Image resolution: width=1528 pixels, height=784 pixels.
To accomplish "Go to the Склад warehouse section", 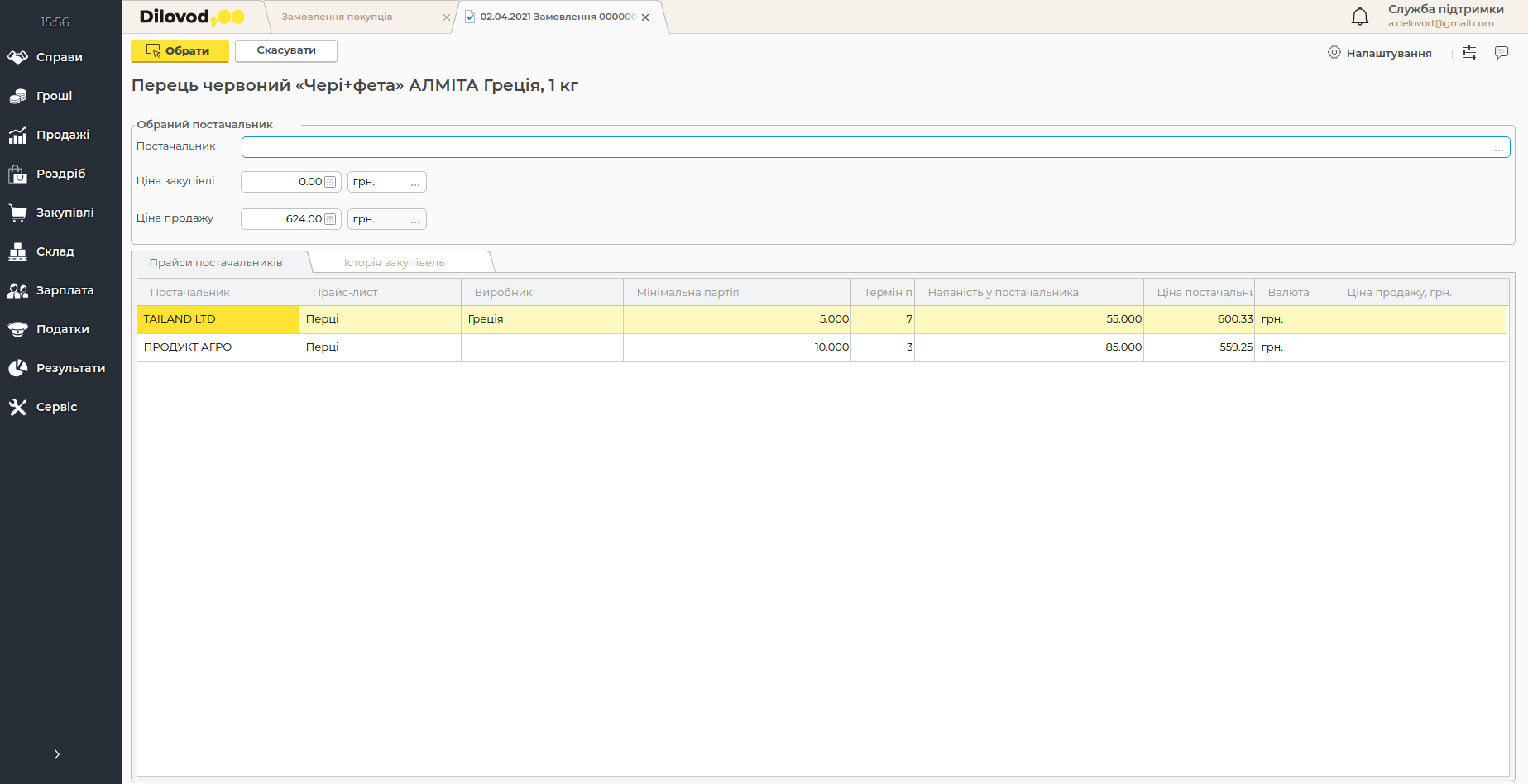I will click(x=55, y=251).
